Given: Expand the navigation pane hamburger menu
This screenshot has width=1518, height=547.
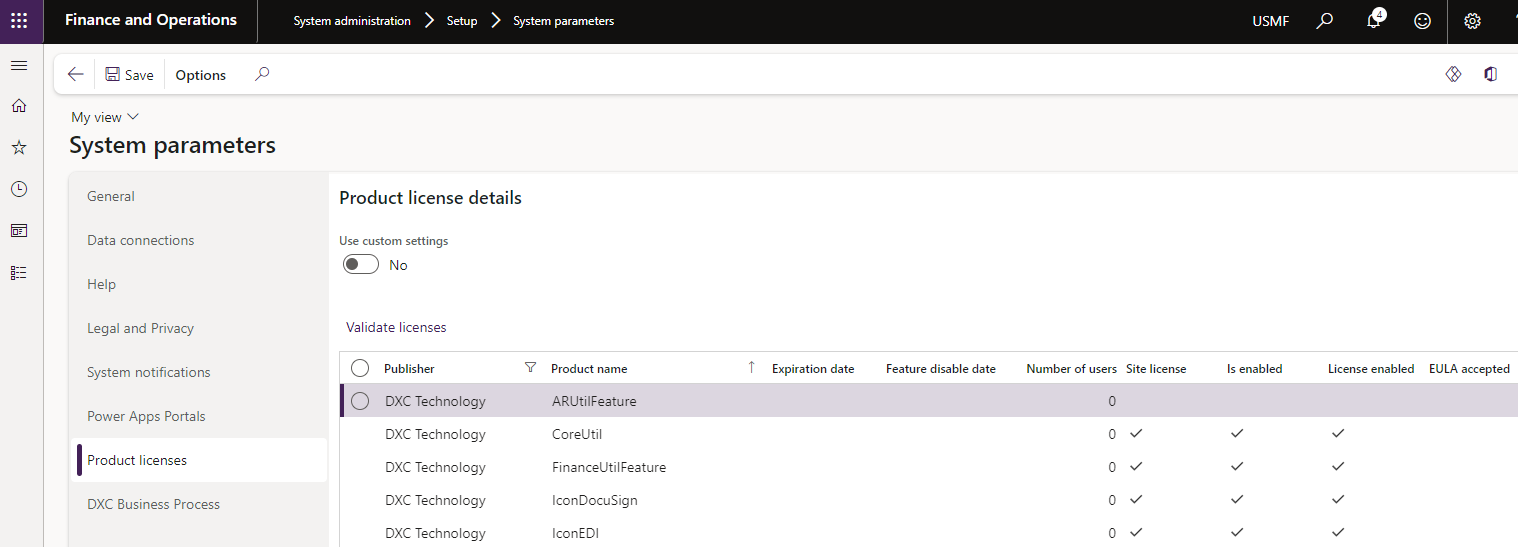Looking at the screenshot, I should point(19,65).
